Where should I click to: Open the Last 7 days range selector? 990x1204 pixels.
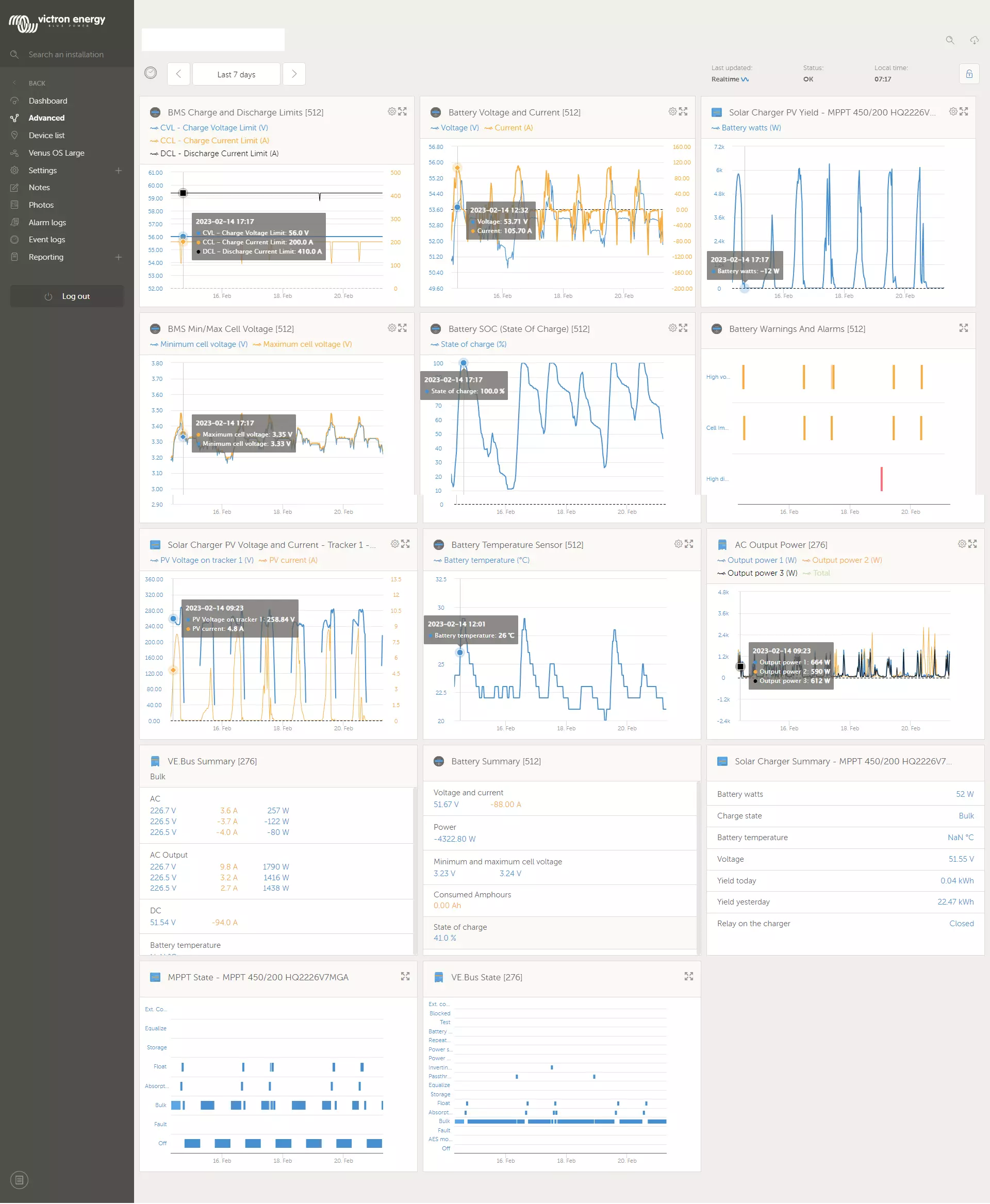(x=236, y=74)
